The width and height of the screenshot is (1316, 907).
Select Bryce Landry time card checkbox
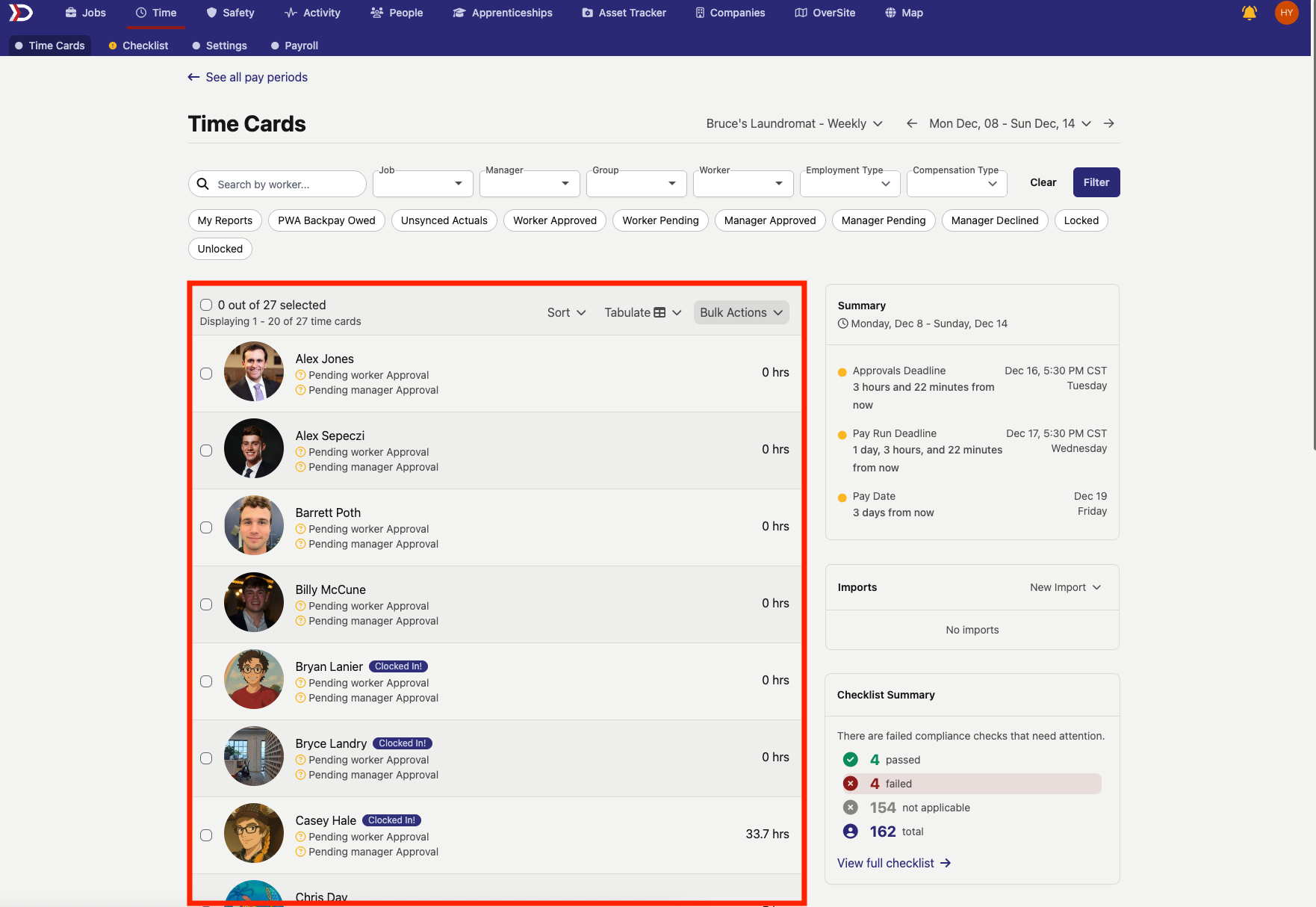pos(206,758)
